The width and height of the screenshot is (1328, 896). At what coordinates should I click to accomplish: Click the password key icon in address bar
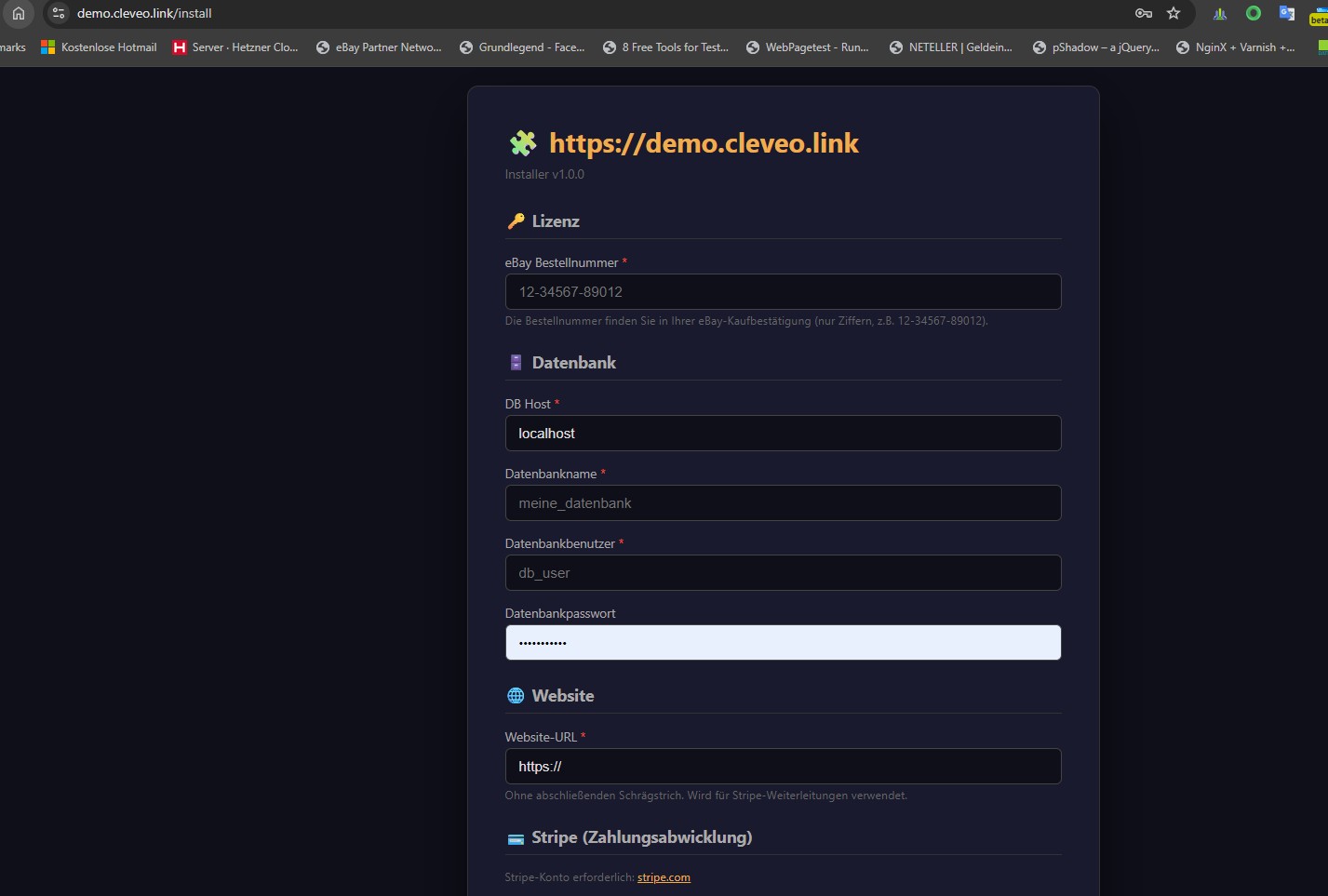click(1144, 13)
